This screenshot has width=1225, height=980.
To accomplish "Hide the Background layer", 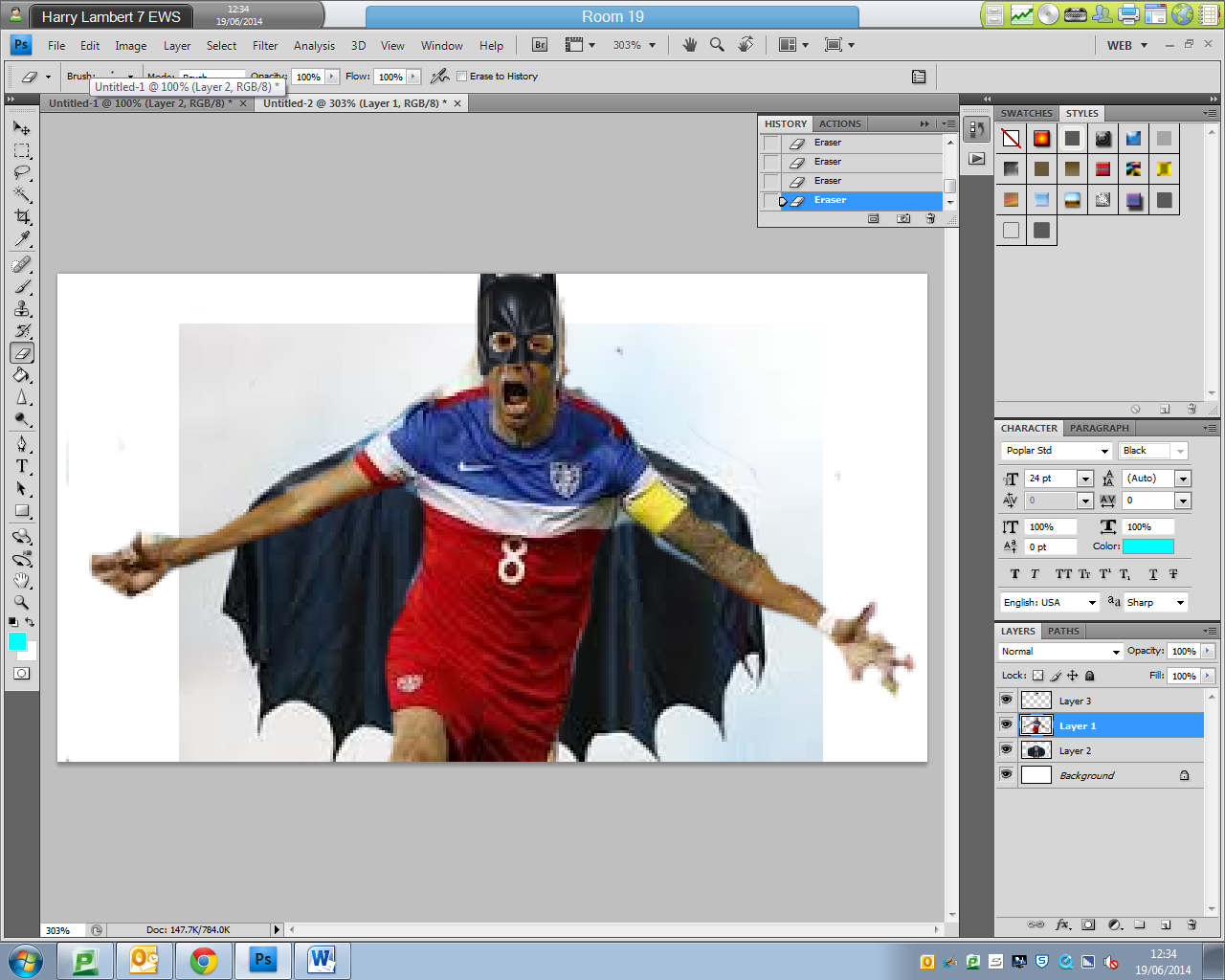I will pyautogui.click(x=1006, y=775).
